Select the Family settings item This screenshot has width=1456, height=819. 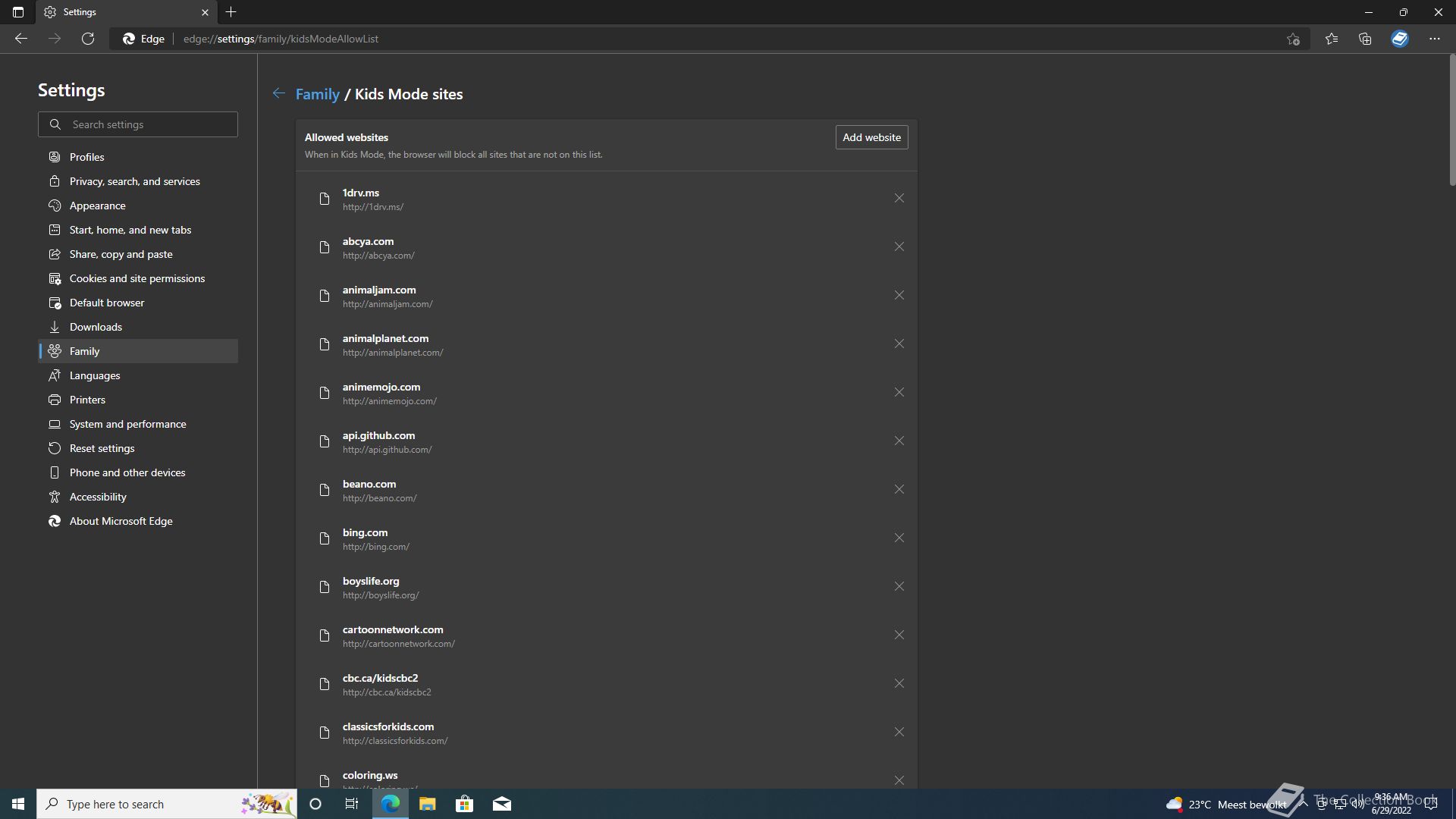pos(138,351)
